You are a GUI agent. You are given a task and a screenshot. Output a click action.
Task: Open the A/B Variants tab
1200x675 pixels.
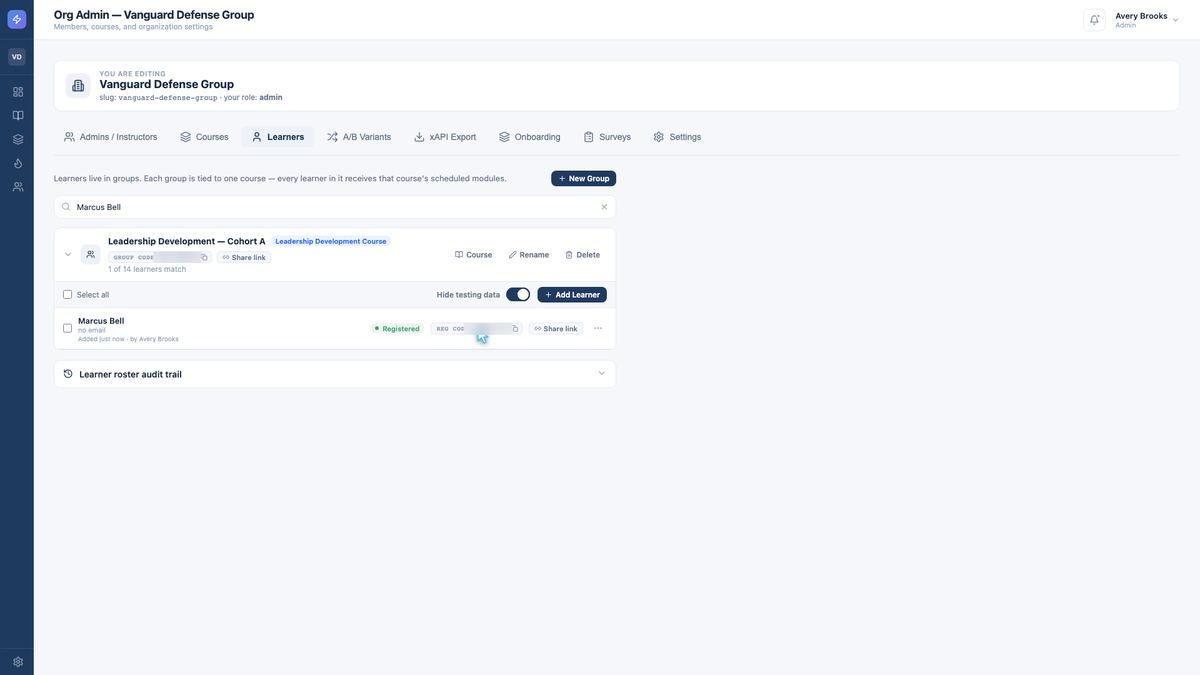359,137
